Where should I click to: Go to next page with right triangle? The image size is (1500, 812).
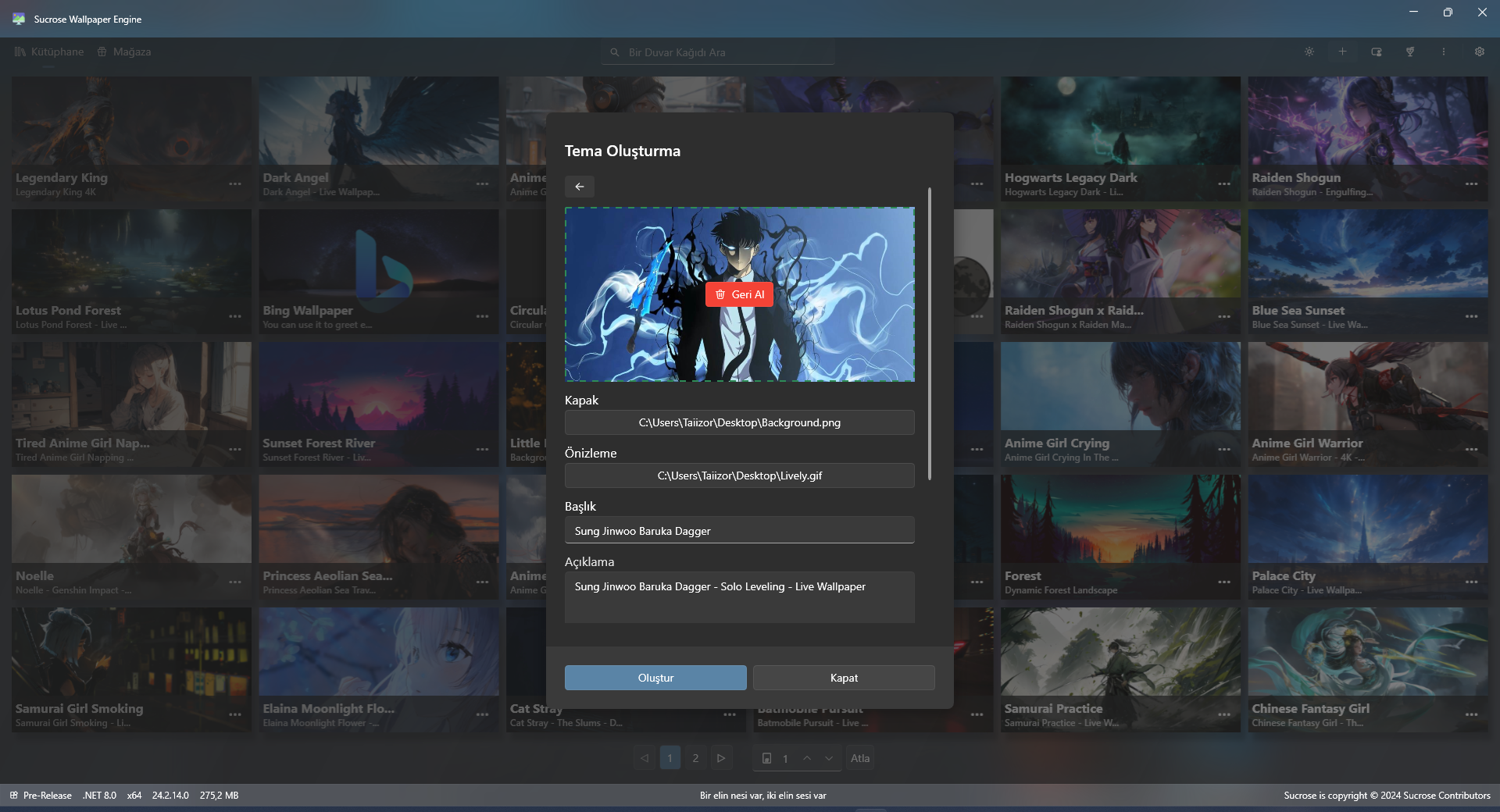pyautogui.click(x=721, y=758)
